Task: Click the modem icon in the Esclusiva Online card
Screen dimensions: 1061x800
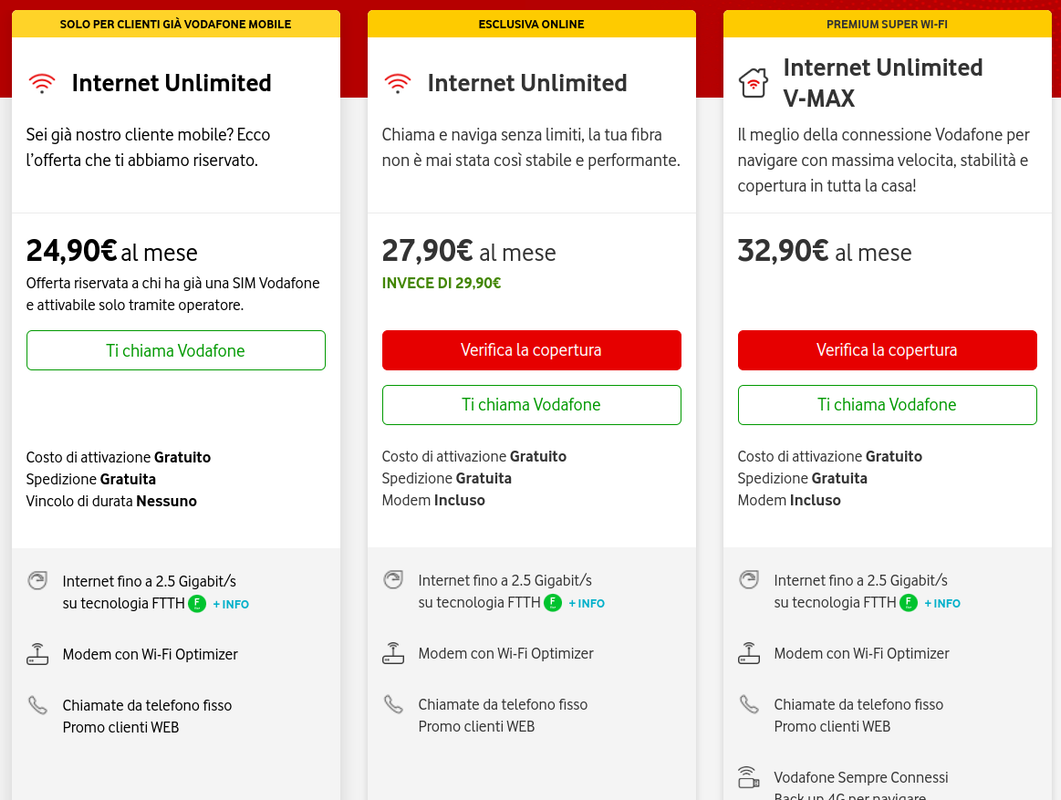Action: click(393, 654)
